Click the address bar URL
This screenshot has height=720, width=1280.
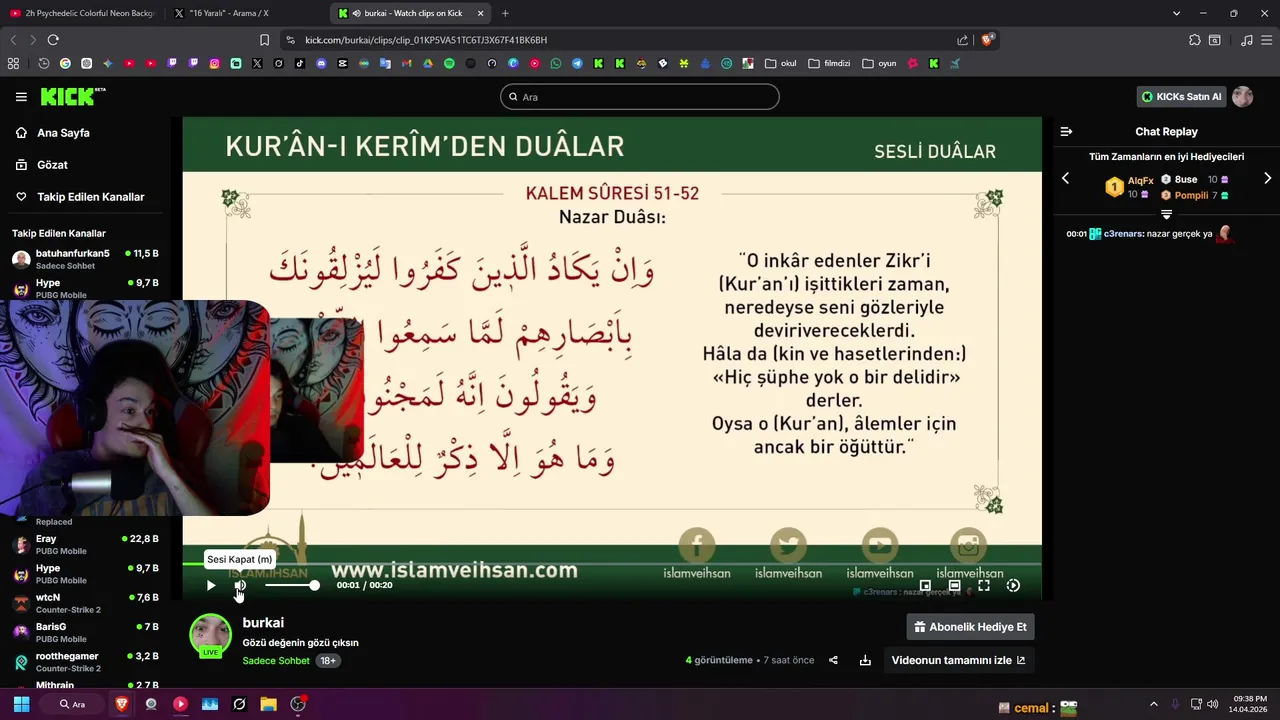coord(426,40)
